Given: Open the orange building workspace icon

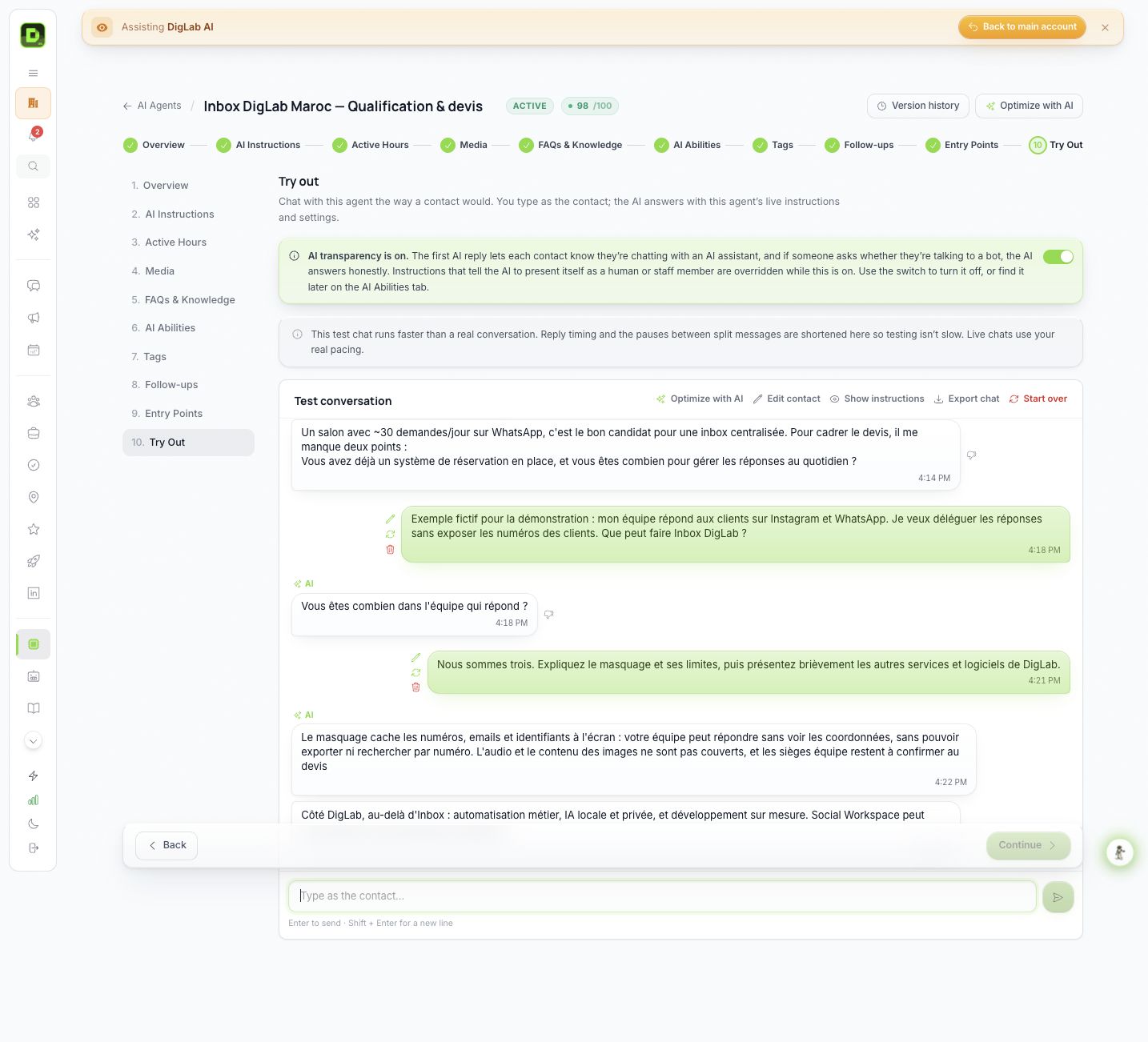Looking at the screenshot, I should click(33, 103).
